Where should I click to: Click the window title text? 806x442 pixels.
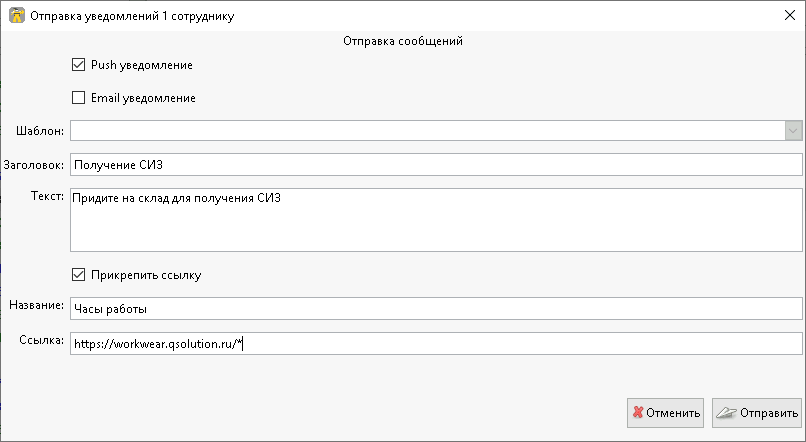134,16
